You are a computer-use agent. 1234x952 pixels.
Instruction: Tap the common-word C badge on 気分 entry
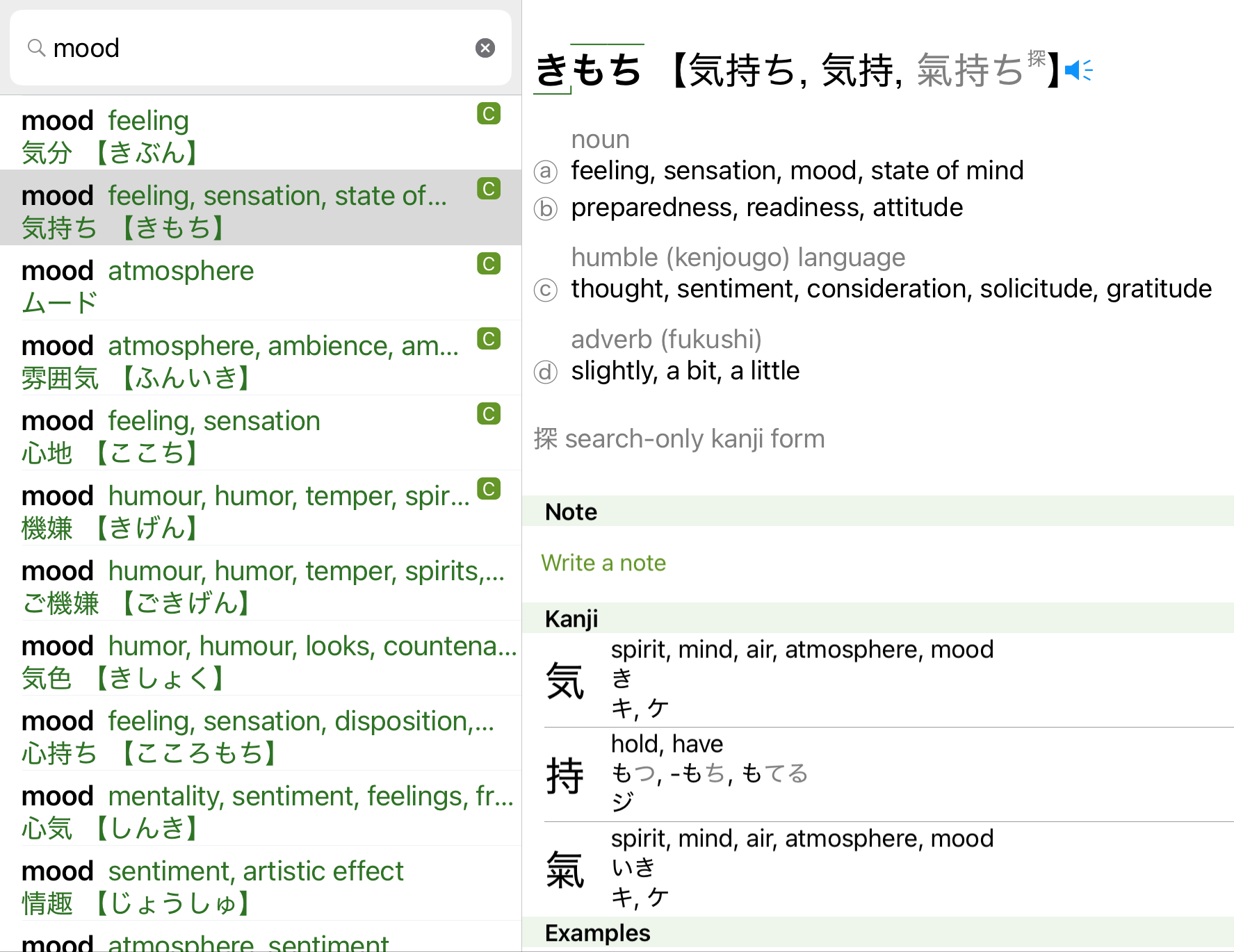489,113
